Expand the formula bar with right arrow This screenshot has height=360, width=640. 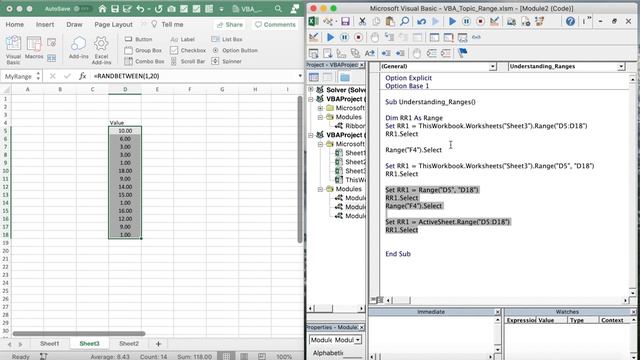300,76
